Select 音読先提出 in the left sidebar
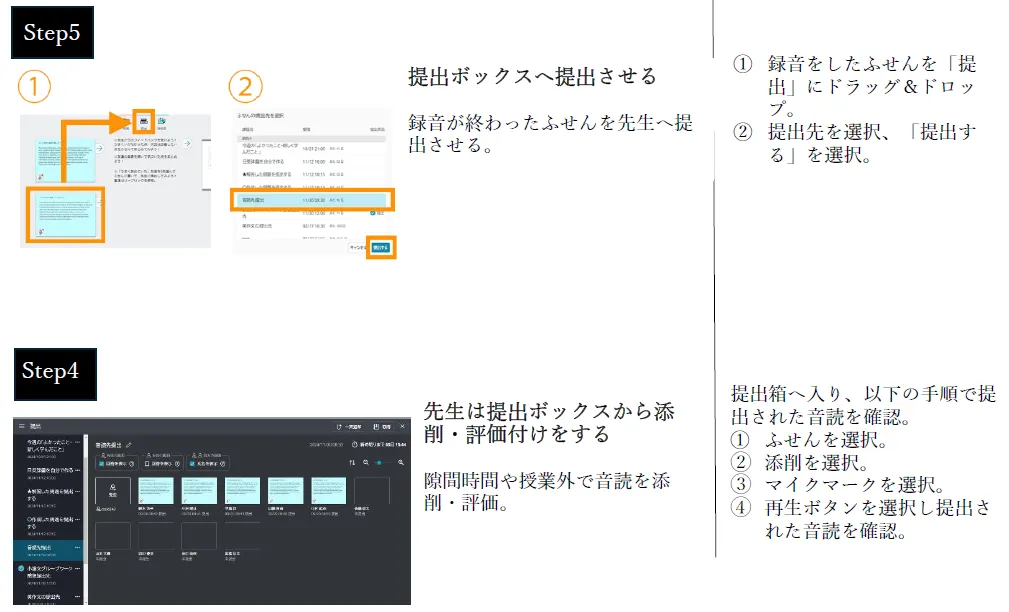Image resolution: width=1009 pixels, height=612 pixels. coord(42,547)
